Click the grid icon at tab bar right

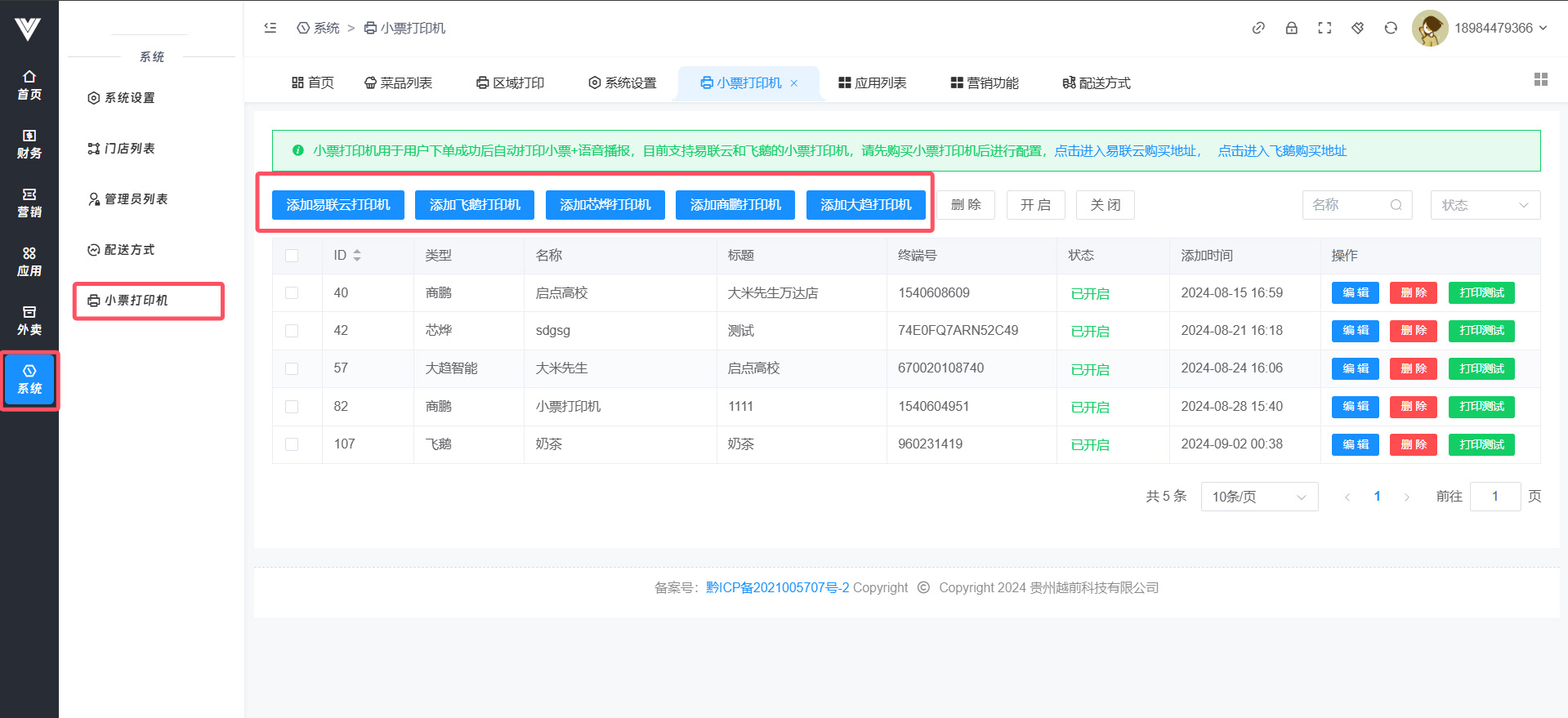coord(1541,79)
